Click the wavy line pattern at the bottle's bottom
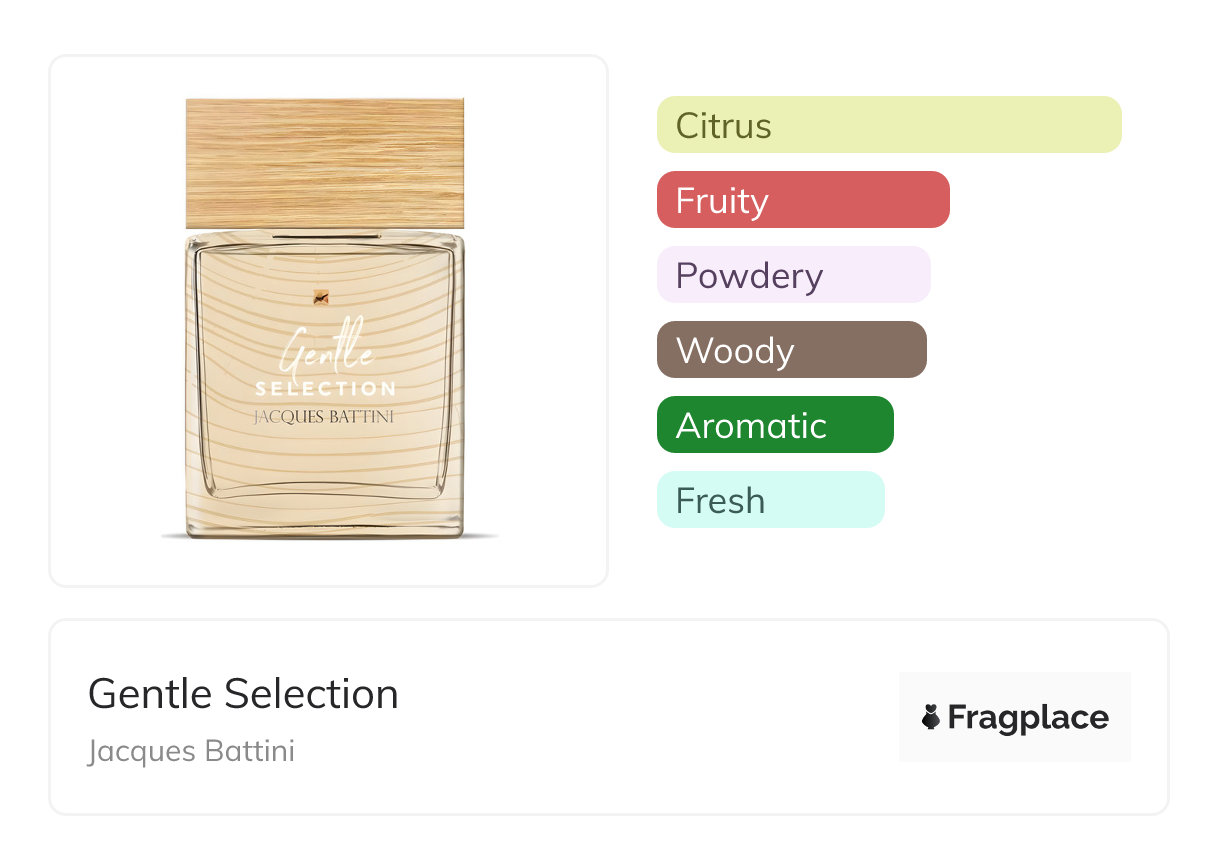The height and width of the screenshot is (864, 1218). click(x=325, y=470)
